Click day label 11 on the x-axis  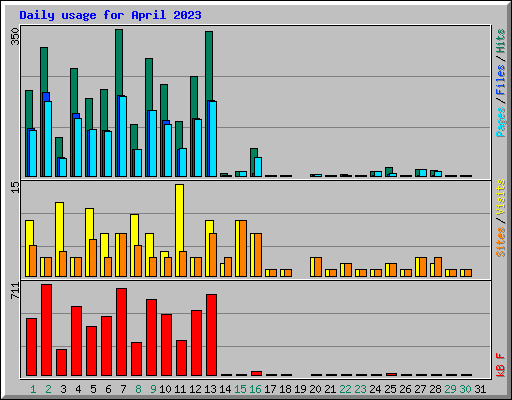pyautogui.click(x=180, y=389)
